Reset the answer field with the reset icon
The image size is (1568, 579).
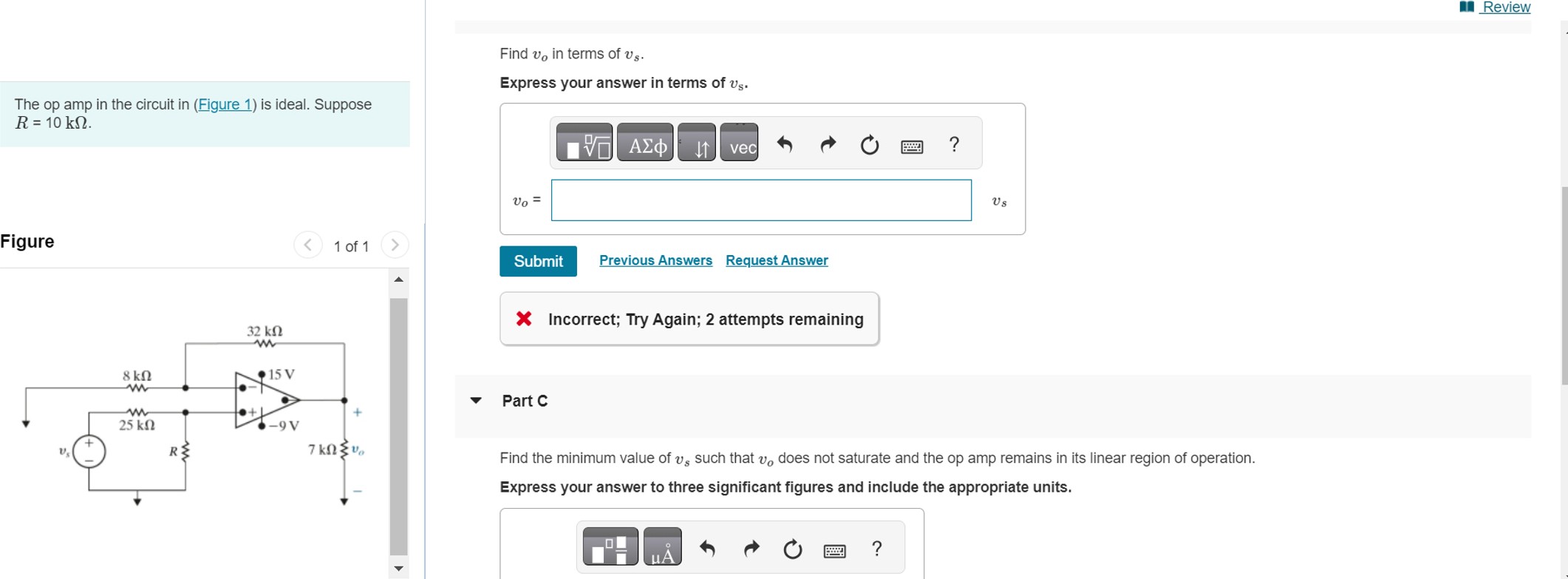click(869, 145)
